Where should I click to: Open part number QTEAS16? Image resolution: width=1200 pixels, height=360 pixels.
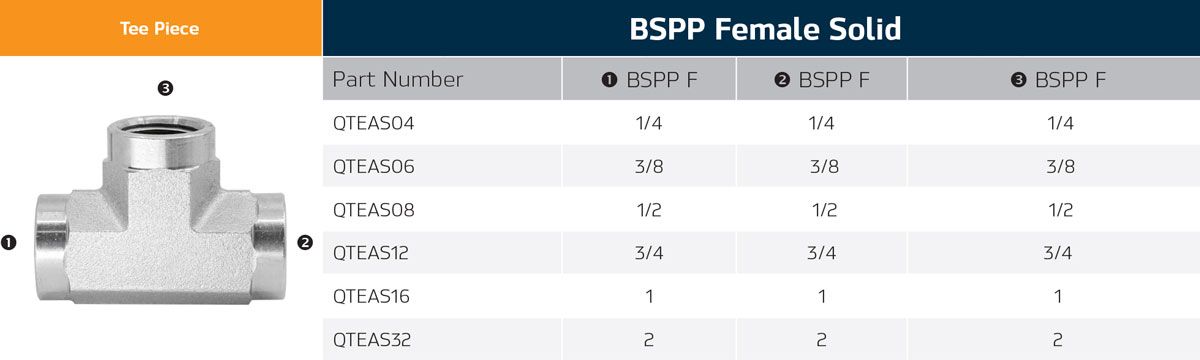coord(371,297)
